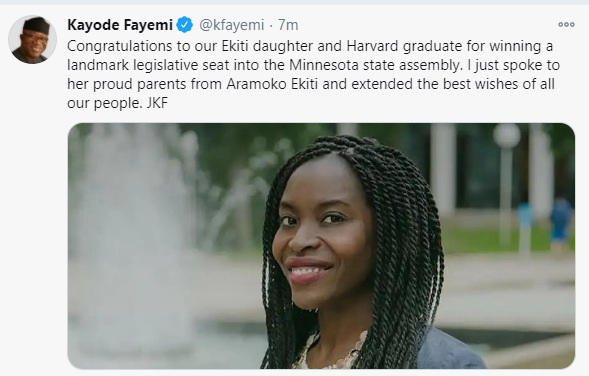589x376 pixels.
Task: Open the tweet's three-dot More menu
Action: click(x=566, y=25)
